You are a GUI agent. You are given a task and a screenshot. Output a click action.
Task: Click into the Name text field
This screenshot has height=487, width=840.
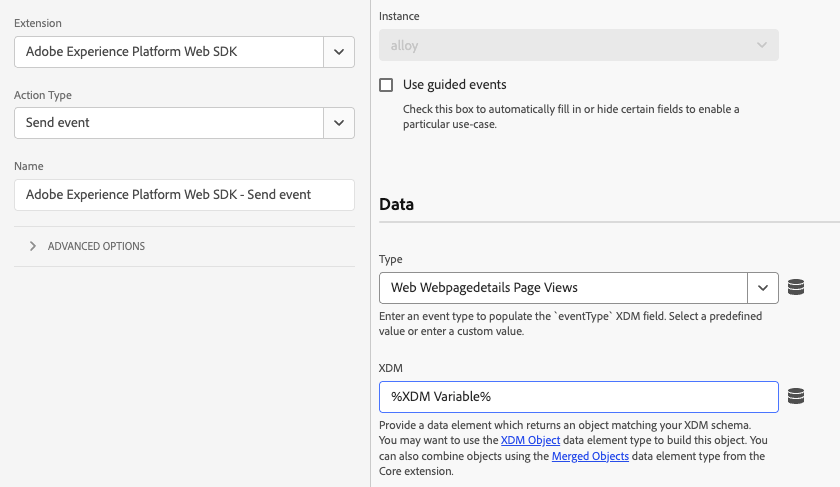point(184,195)
